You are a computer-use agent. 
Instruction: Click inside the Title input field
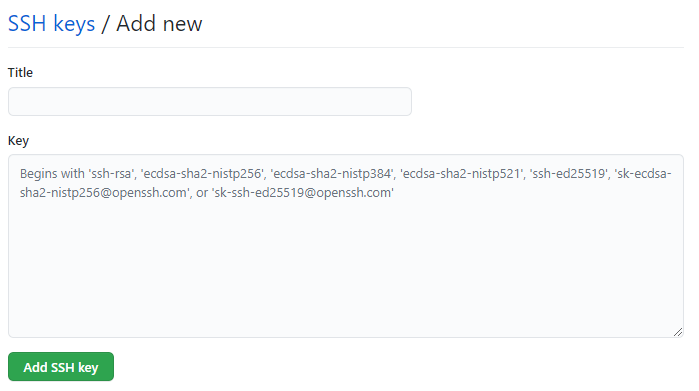(x=210, y=102)
